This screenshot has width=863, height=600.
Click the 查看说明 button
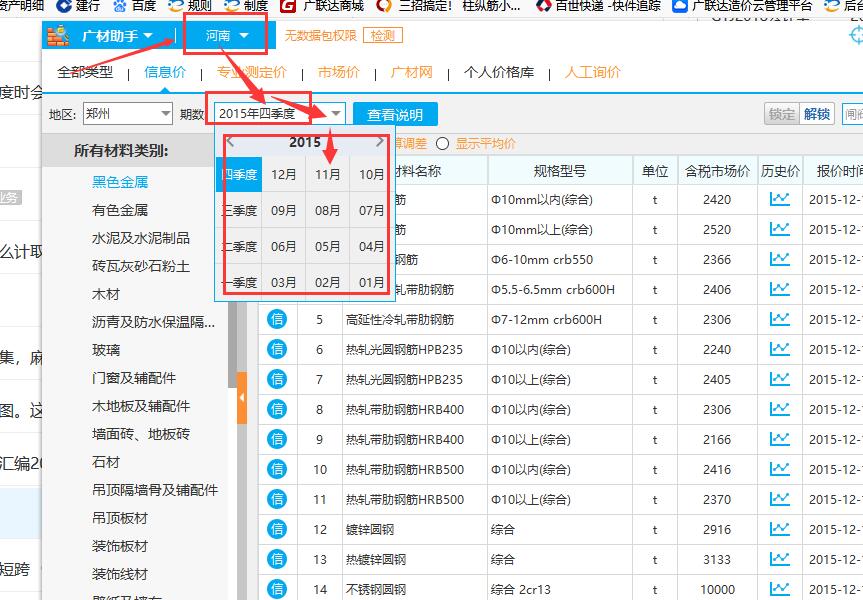pos(395,114)
